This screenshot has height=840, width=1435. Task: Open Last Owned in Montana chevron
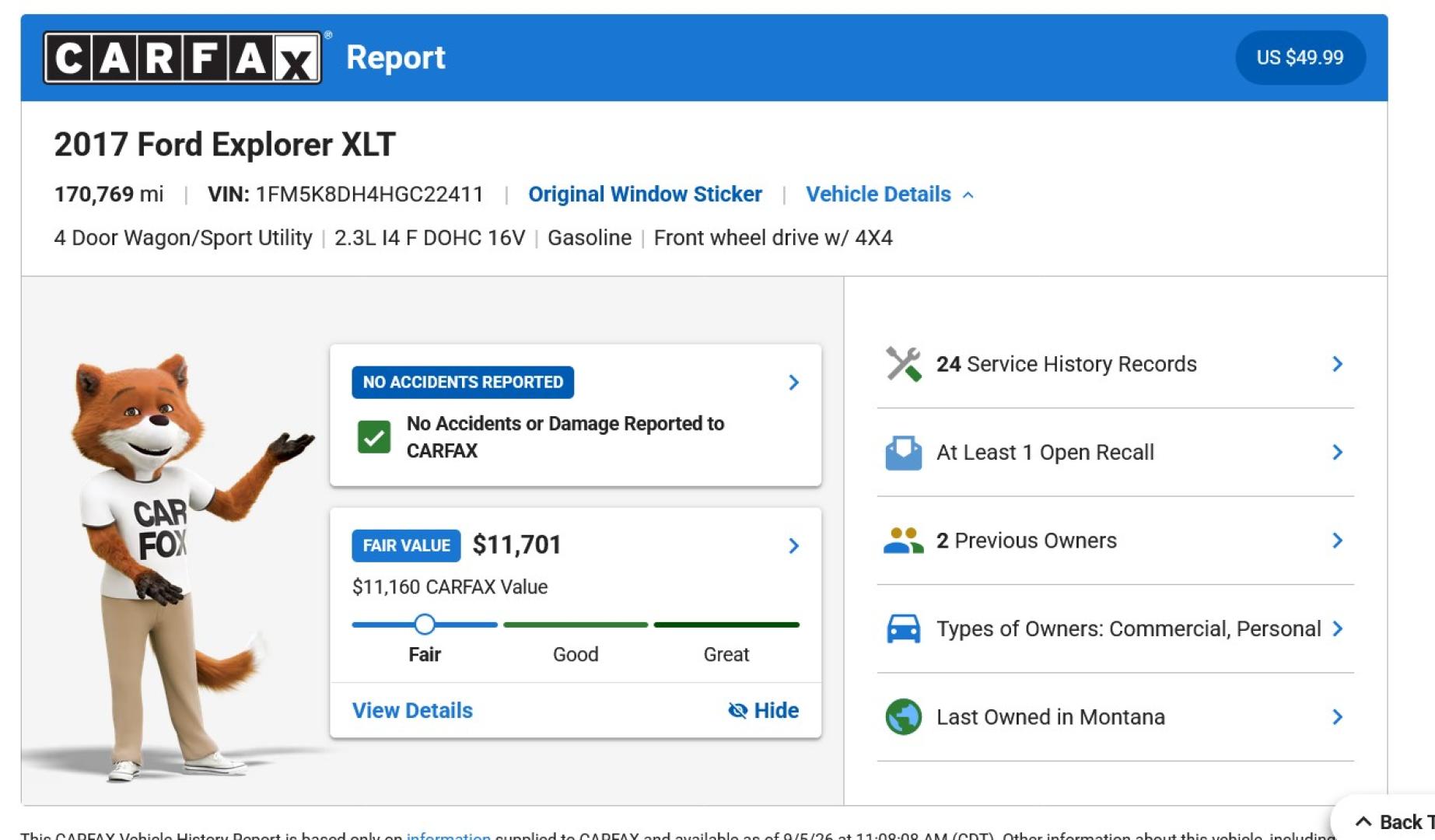[x=1337, y=717]
